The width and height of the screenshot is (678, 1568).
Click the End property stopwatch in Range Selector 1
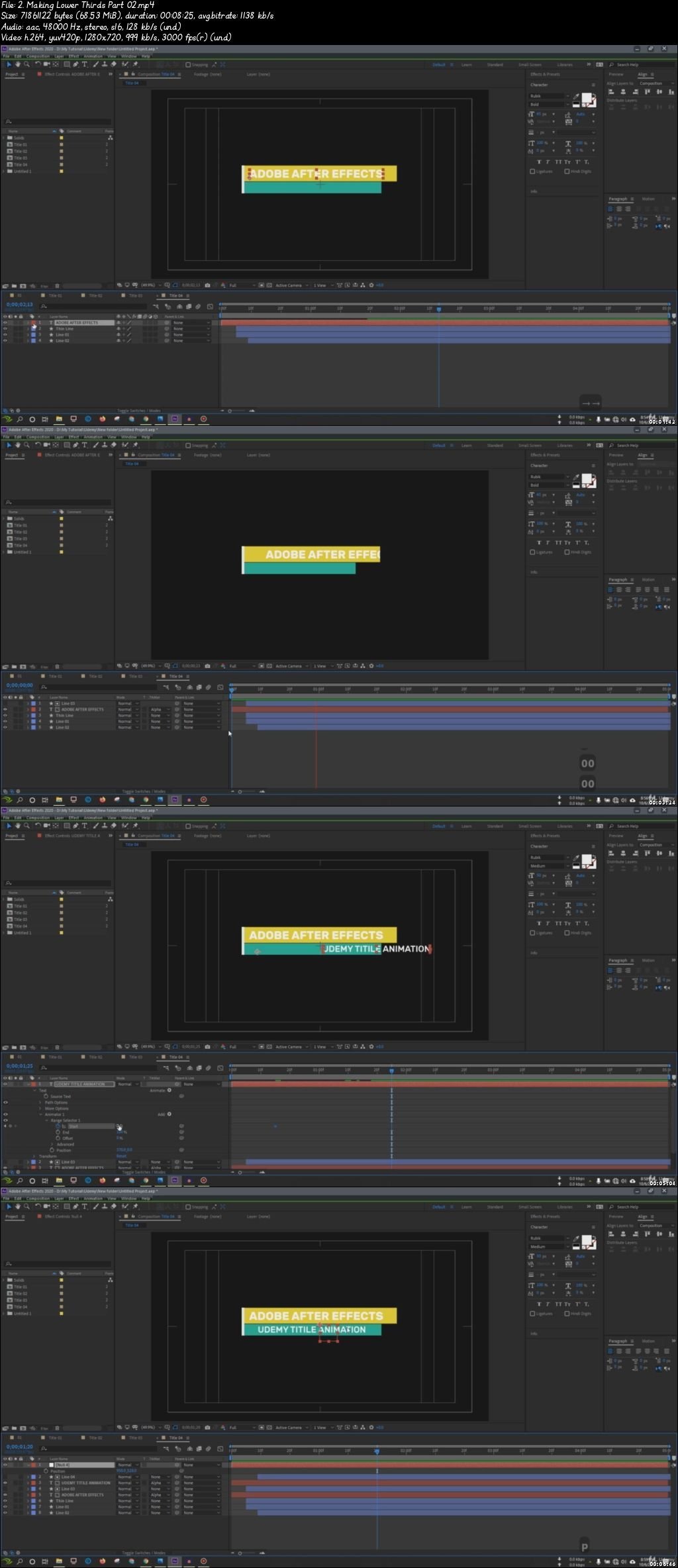[x=58, y=1132]
